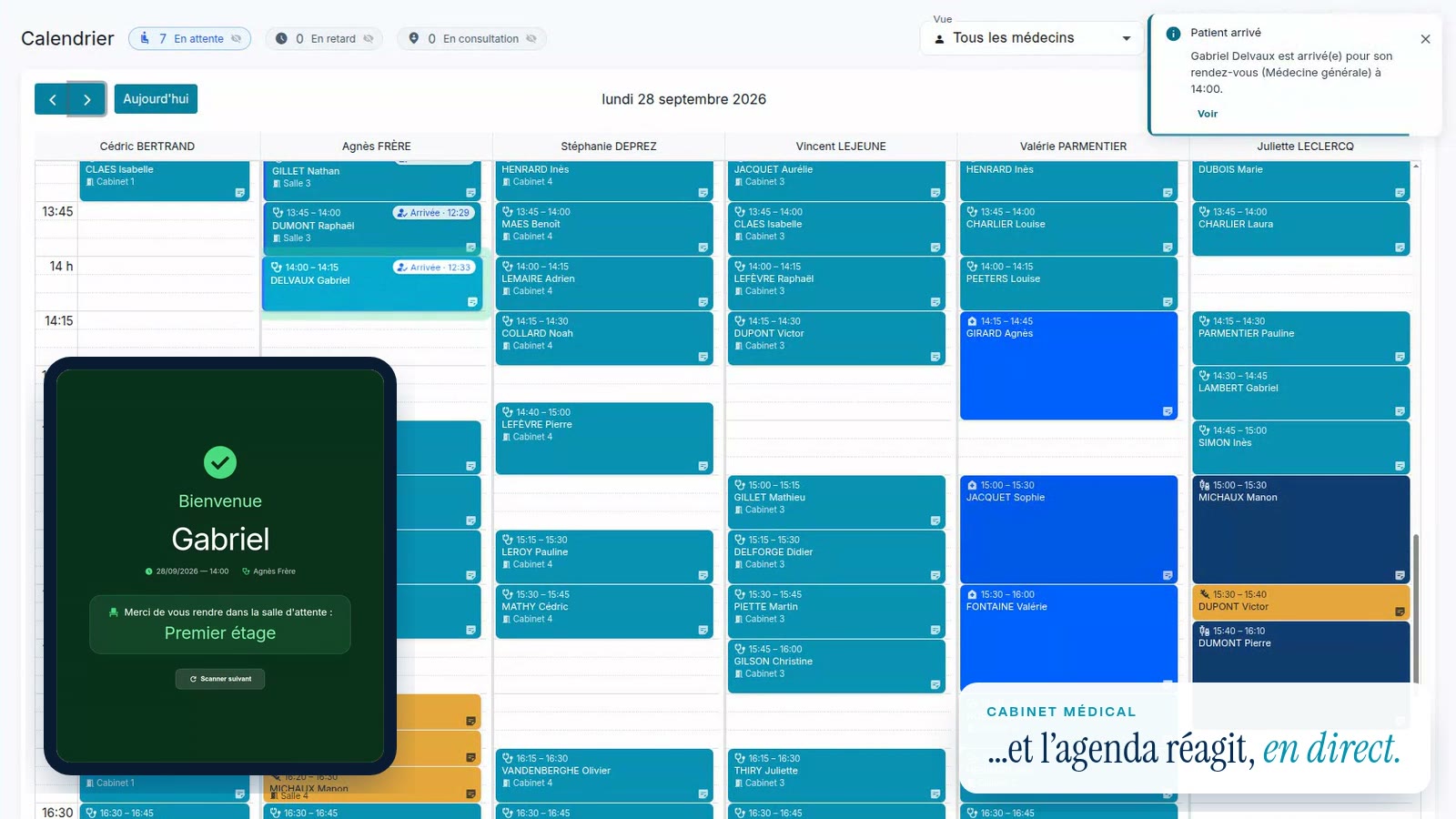Select Juliette LECLERCQ column header
The width and height of the screenshot is (1456, 819).
[1305, 147]
